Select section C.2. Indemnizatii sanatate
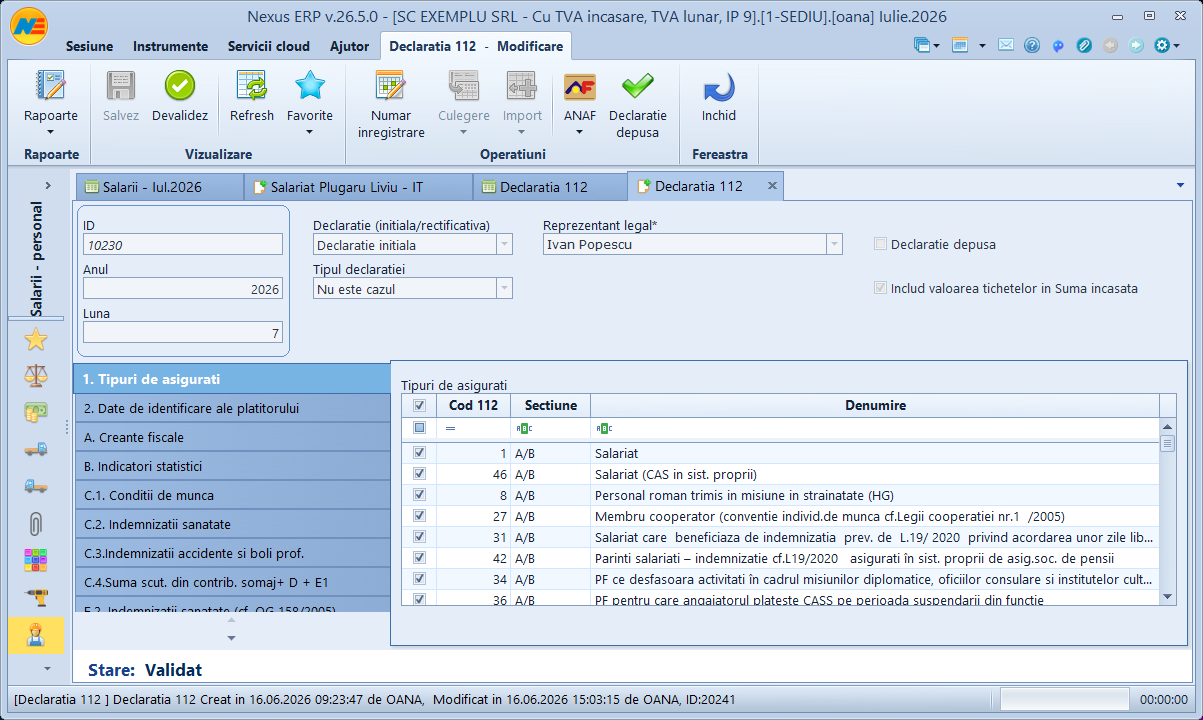The image size is (1203, 720). 231,524
